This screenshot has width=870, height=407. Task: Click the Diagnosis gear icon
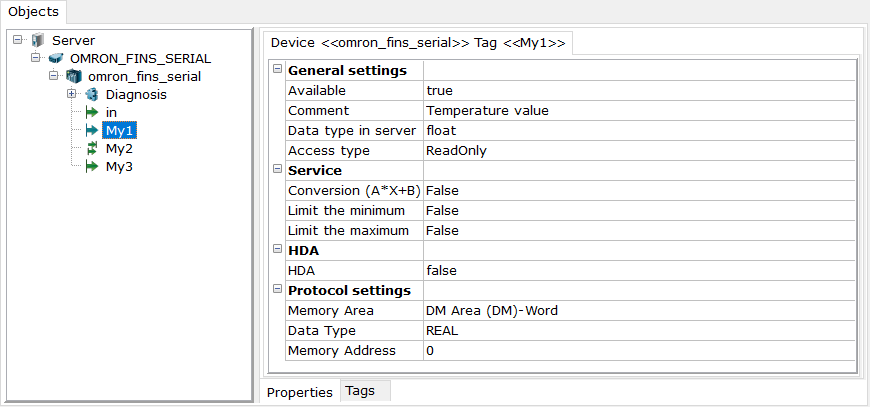(92, 94)
